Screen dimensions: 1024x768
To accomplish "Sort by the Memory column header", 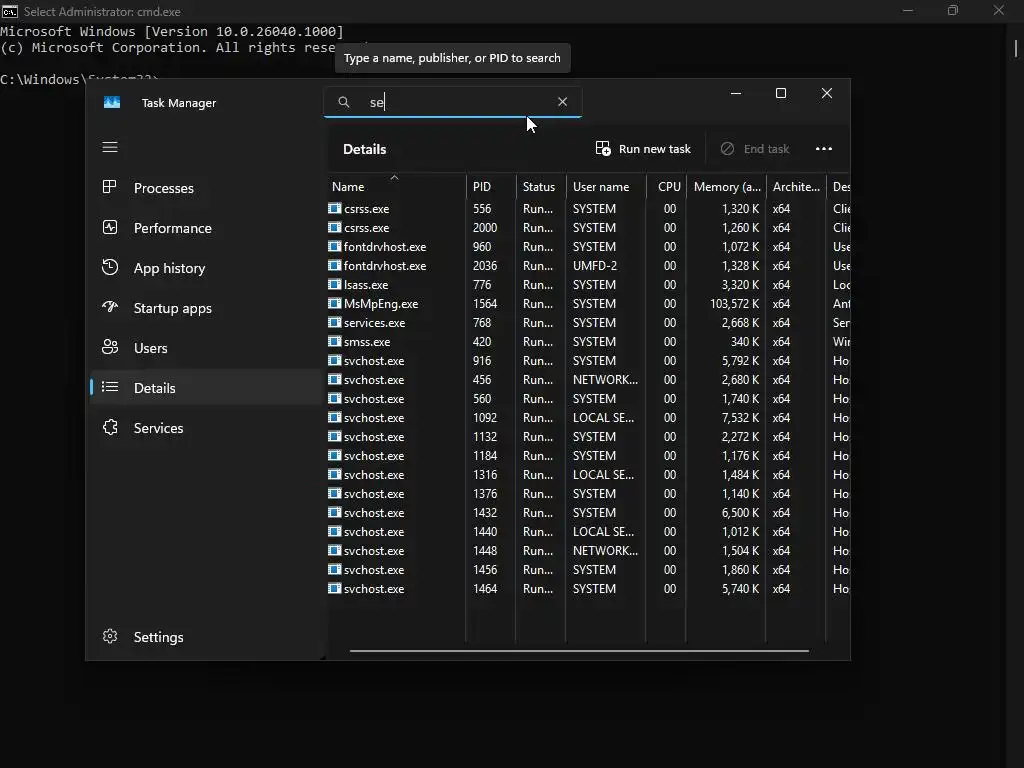I will [x=726, y=187].
